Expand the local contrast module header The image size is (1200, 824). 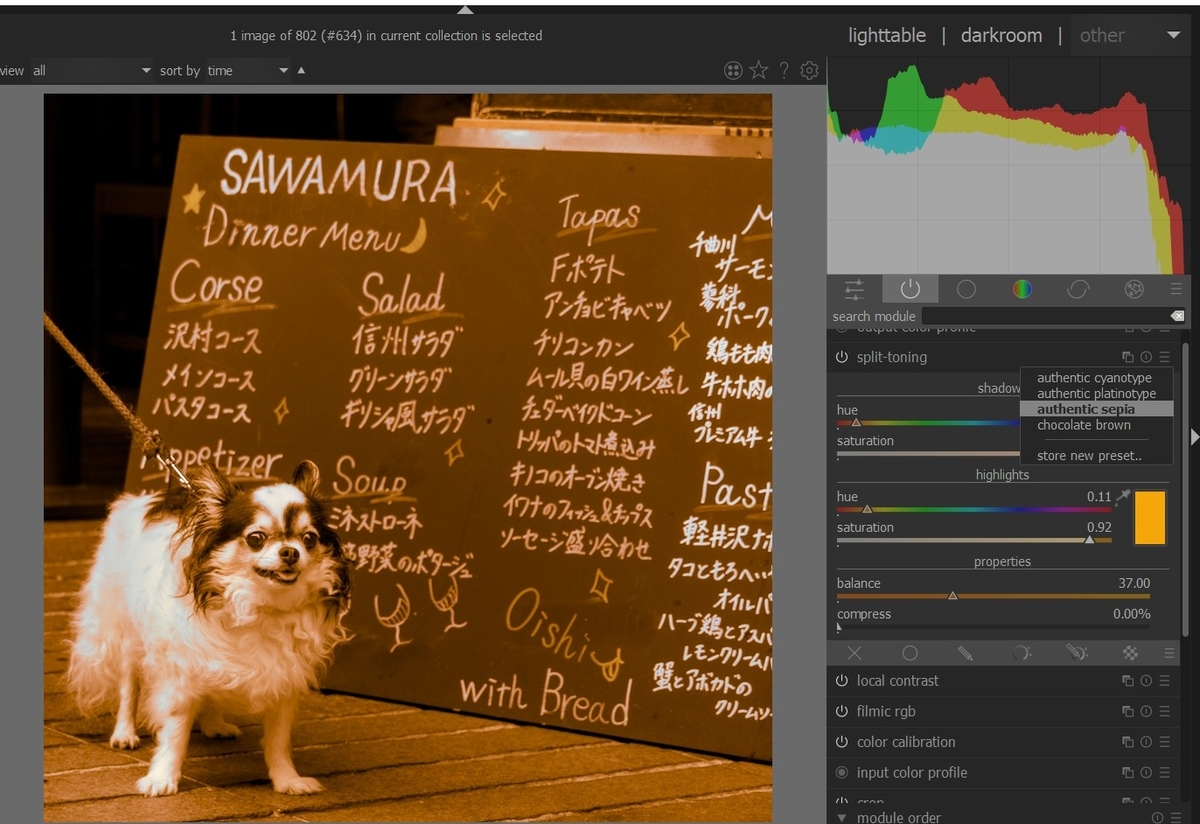click(898, 681)
